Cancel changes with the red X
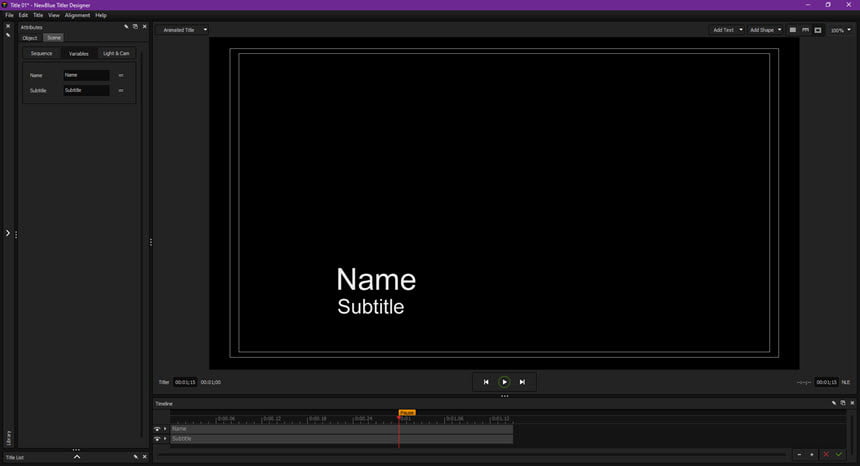The image size is (860, 466). (x=826, y=454)
